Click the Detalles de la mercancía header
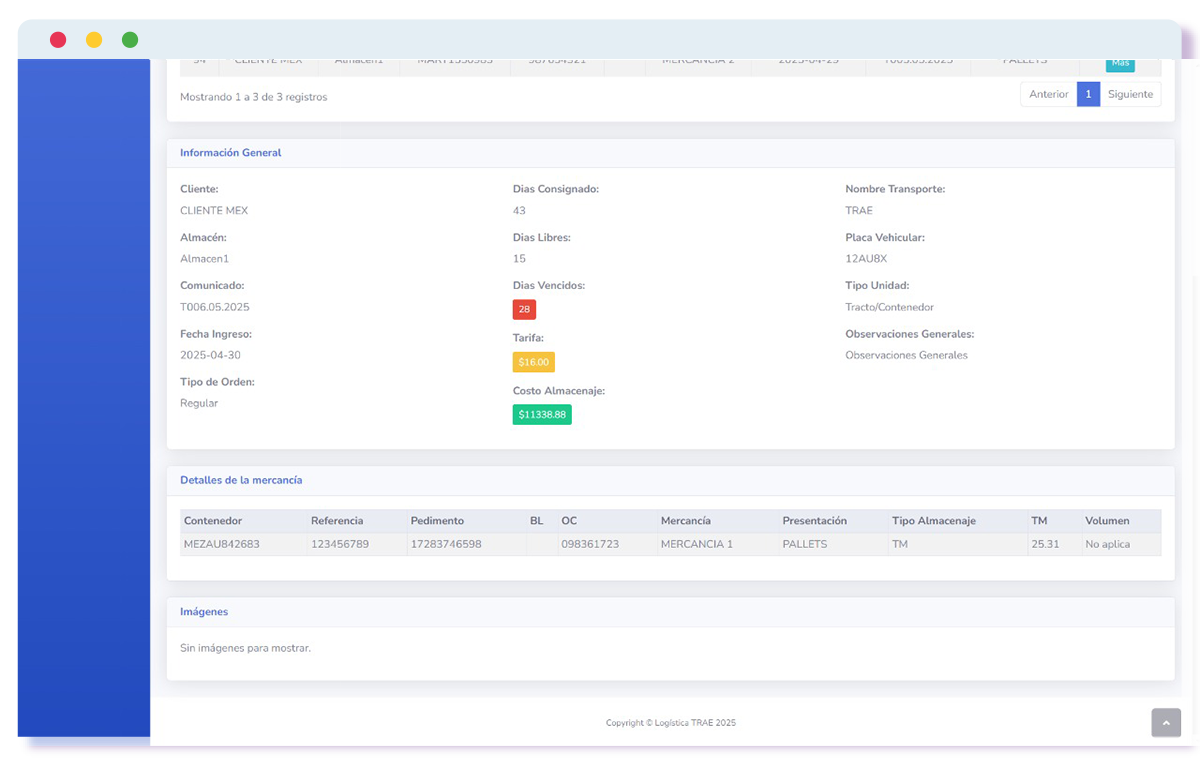Image resolution: width=1200 pixels, height=776 pixels. (x=241, y=480)
